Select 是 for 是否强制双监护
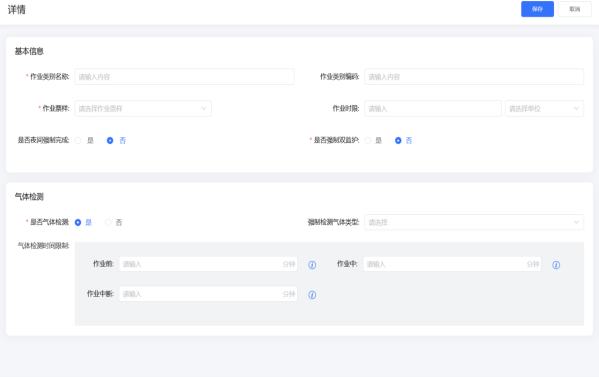Image resolution: width=599 pixels, height=378 pixels. pos(367,141)
